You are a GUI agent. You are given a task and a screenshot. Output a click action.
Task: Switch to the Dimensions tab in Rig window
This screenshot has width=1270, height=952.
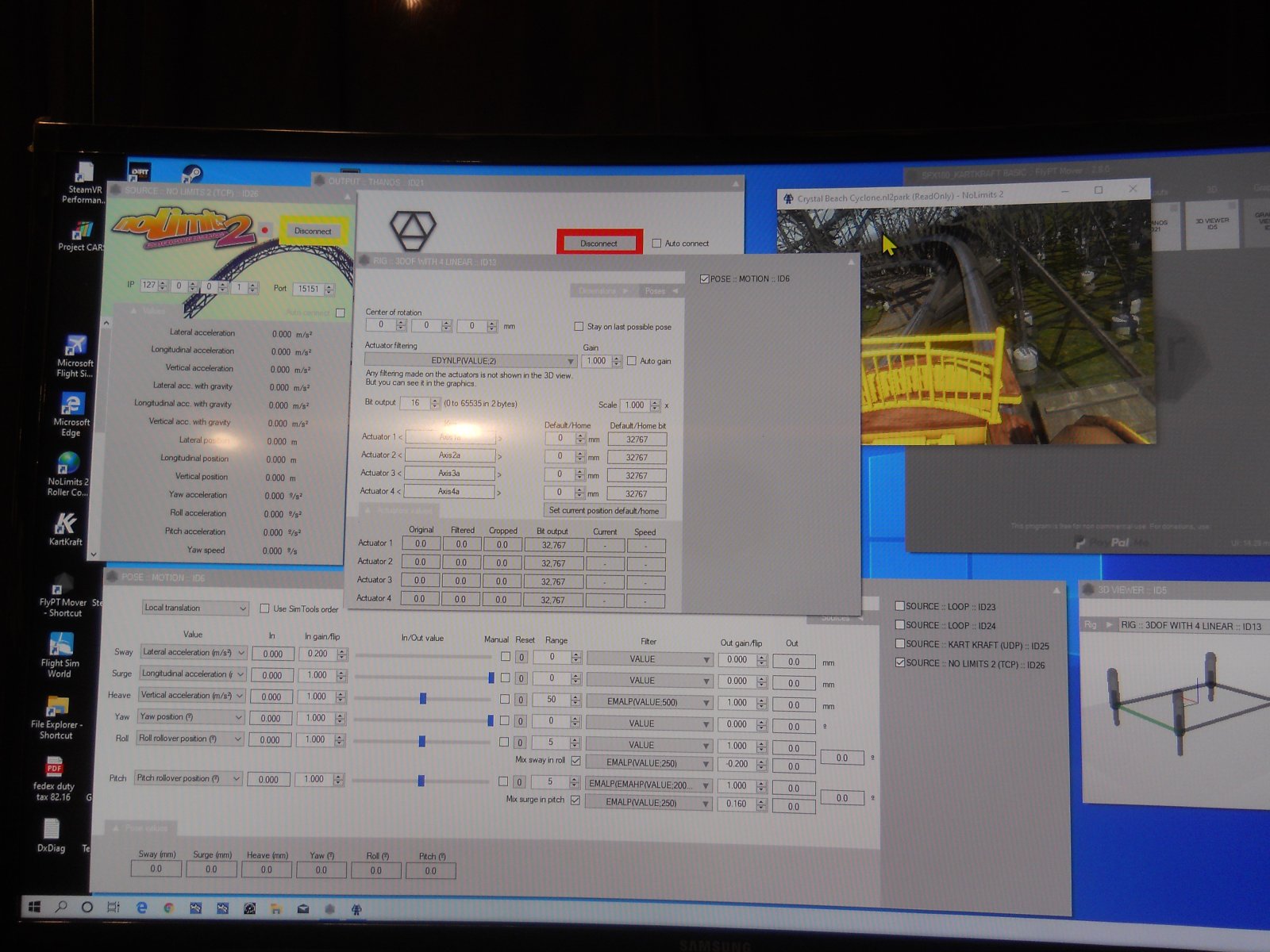point(602,291)
